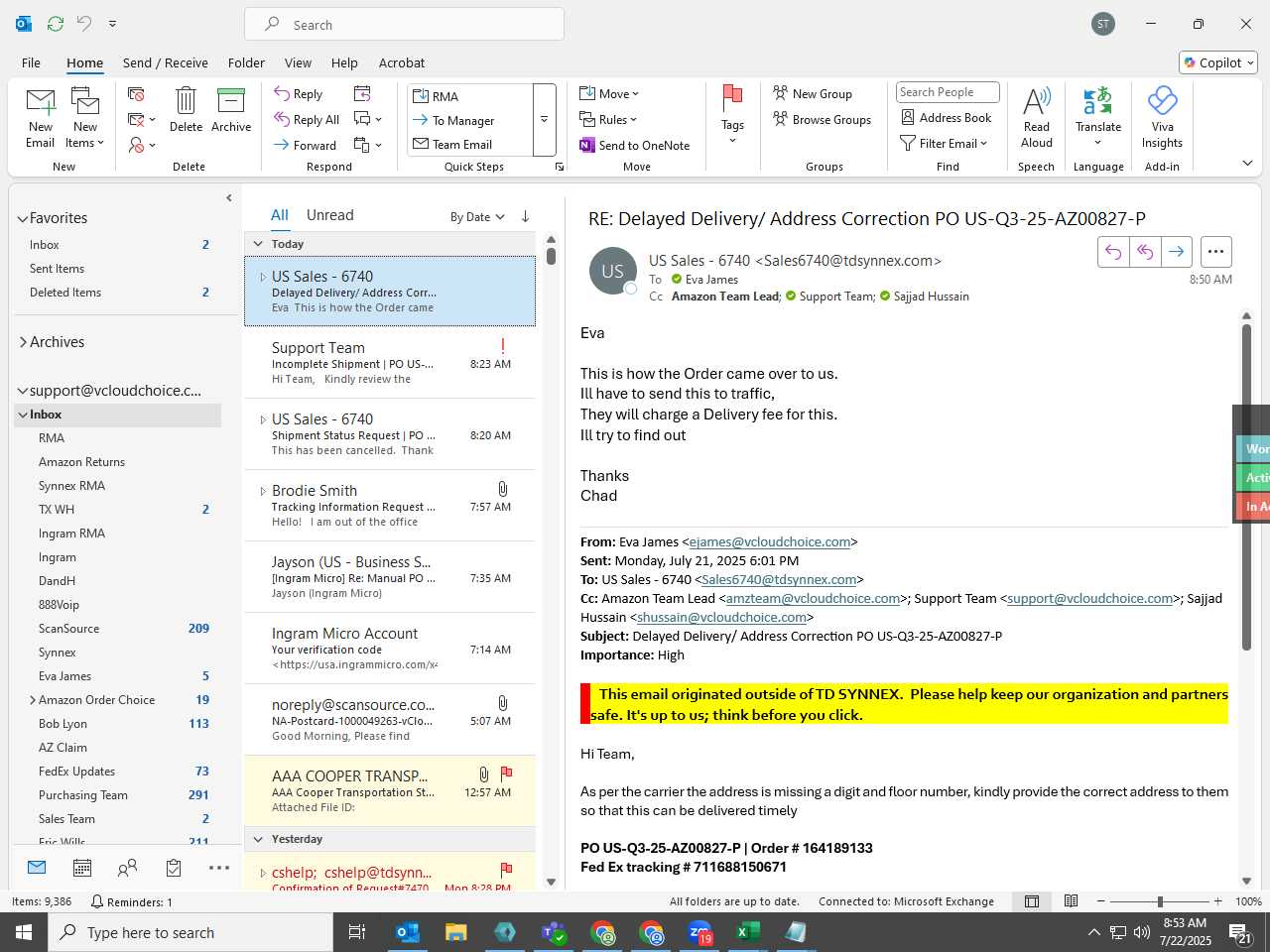Click the Send/Receive sync icon in title bar
Screen dimensions: 1270x952
point(56,24)
